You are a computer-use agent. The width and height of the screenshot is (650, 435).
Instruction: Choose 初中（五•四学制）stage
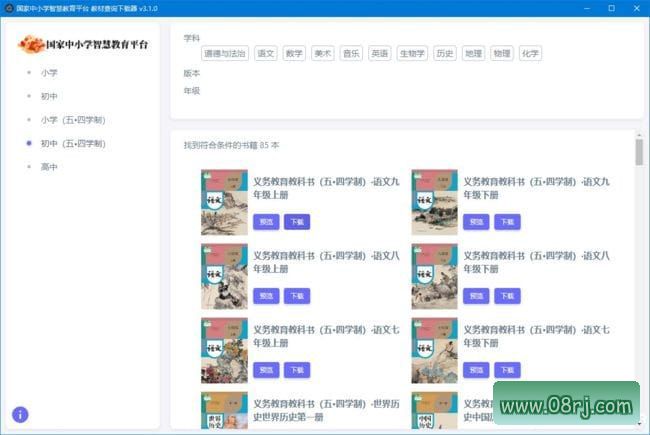pyautogui.click(x=73, y=143)
